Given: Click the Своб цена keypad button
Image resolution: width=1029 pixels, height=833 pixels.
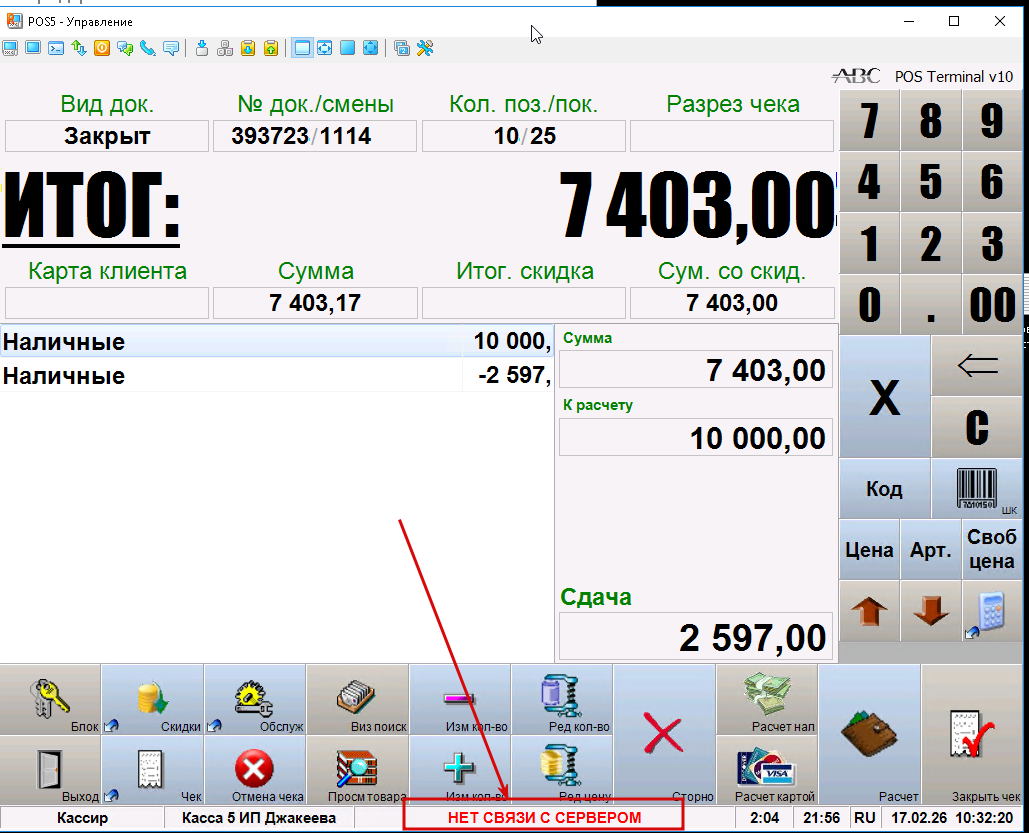Looking at the screenshot, I should click(992, 549).
